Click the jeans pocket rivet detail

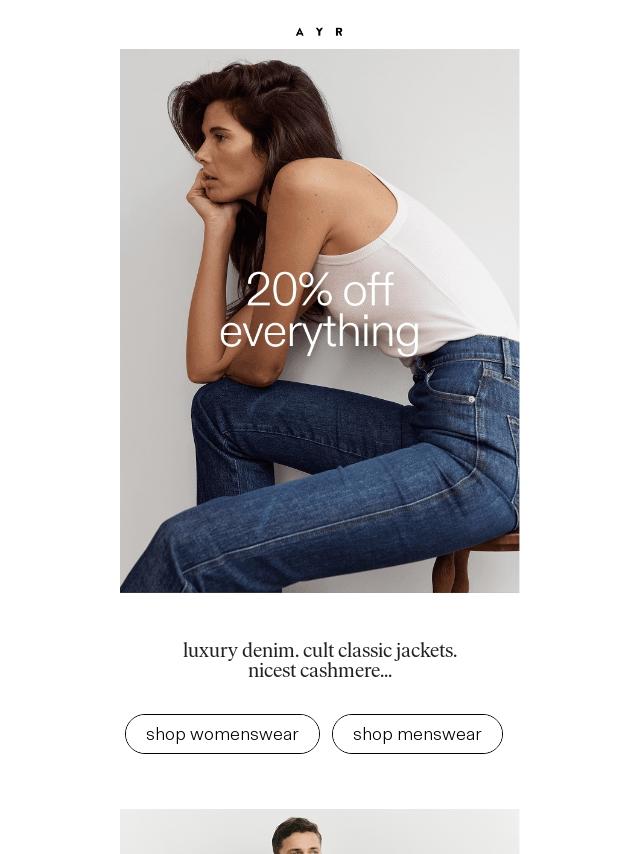point(471,399)
